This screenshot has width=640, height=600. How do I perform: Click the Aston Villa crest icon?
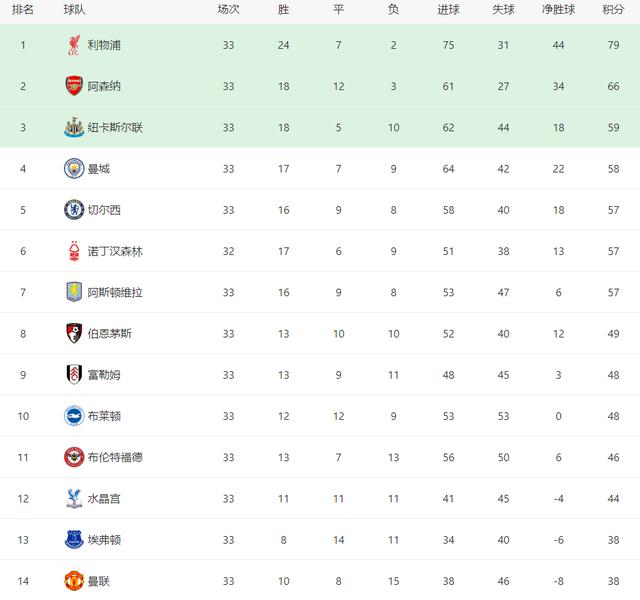coord(73,292)
